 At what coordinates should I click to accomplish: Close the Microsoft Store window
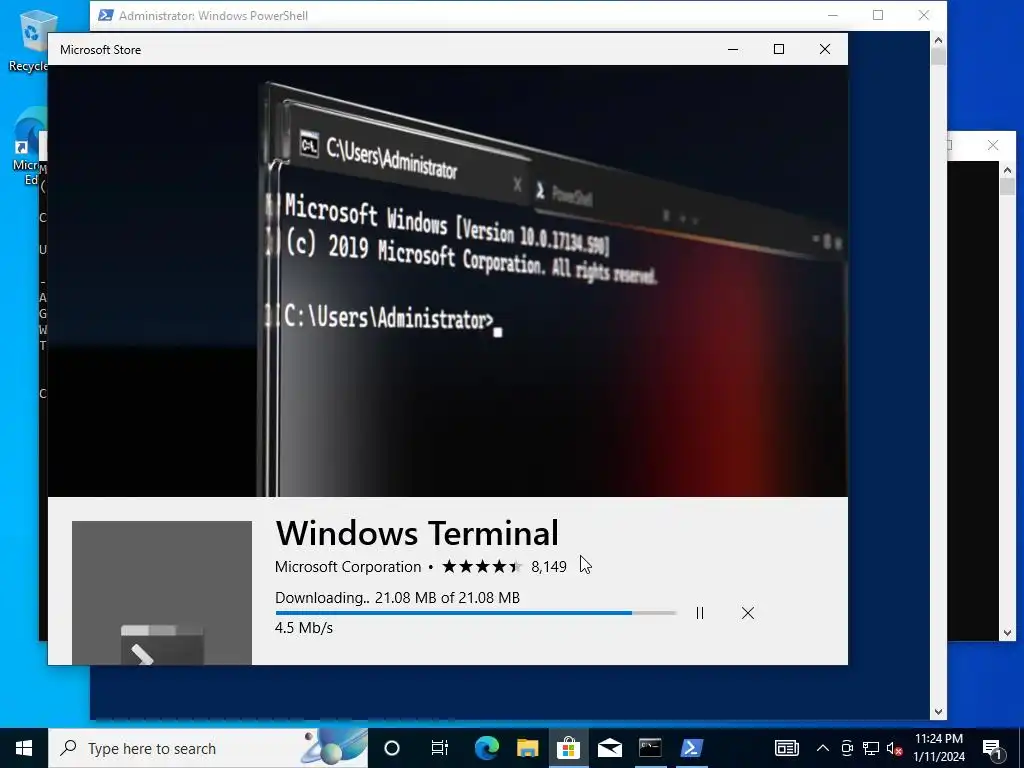[825, 50]
